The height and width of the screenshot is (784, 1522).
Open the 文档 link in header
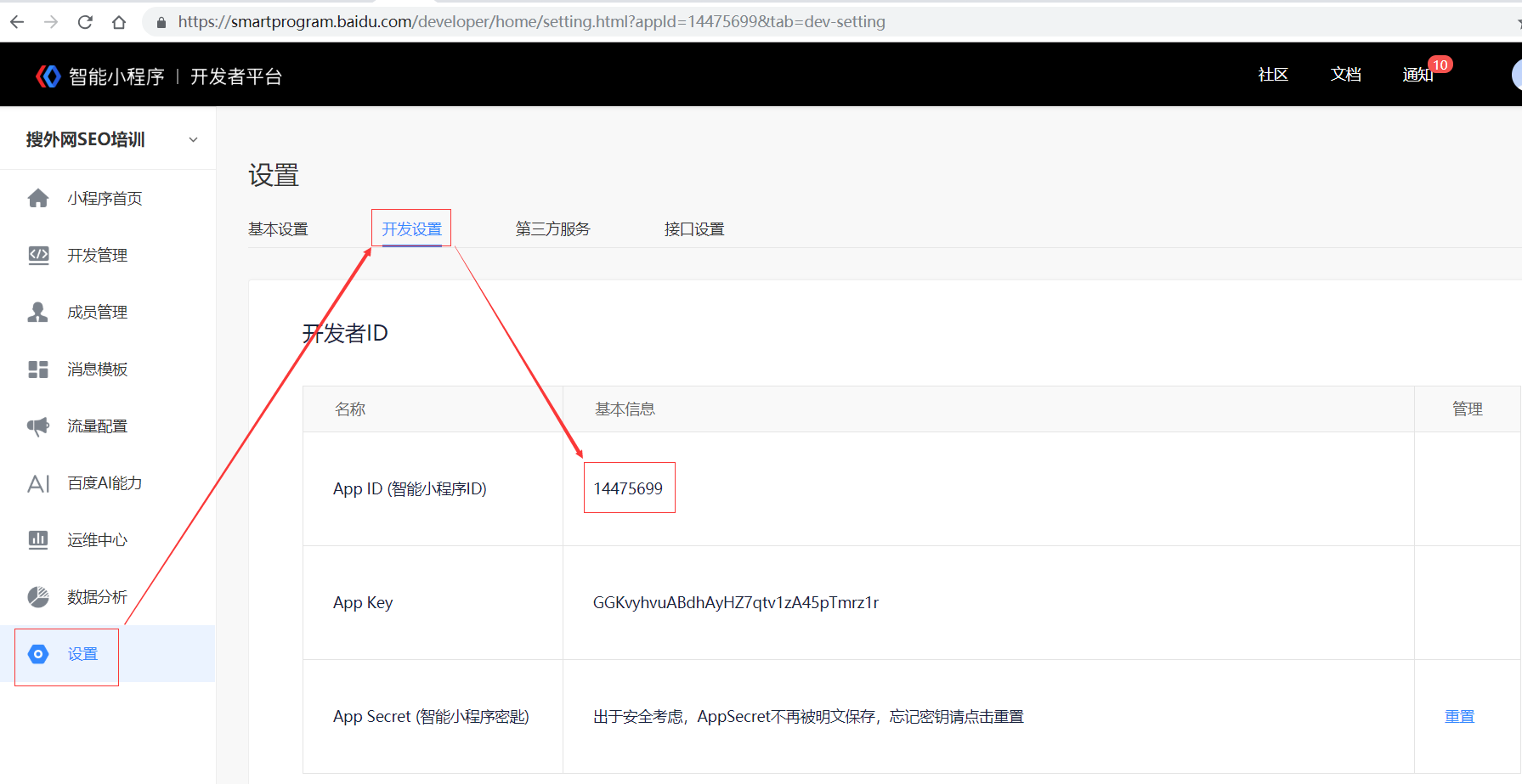[1345, 75]
